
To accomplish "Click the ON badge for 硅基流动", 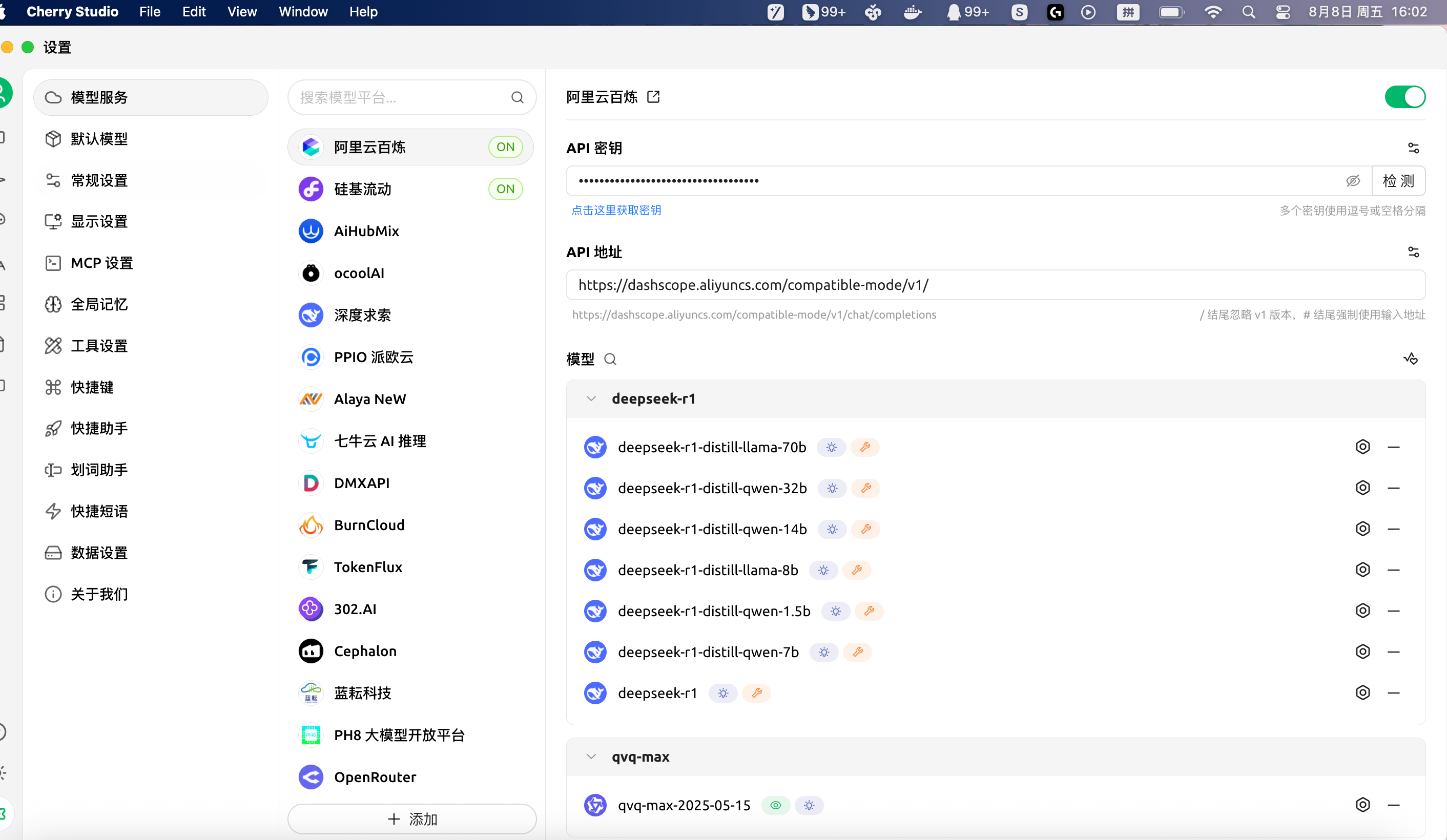I will (x=505, y=189).
